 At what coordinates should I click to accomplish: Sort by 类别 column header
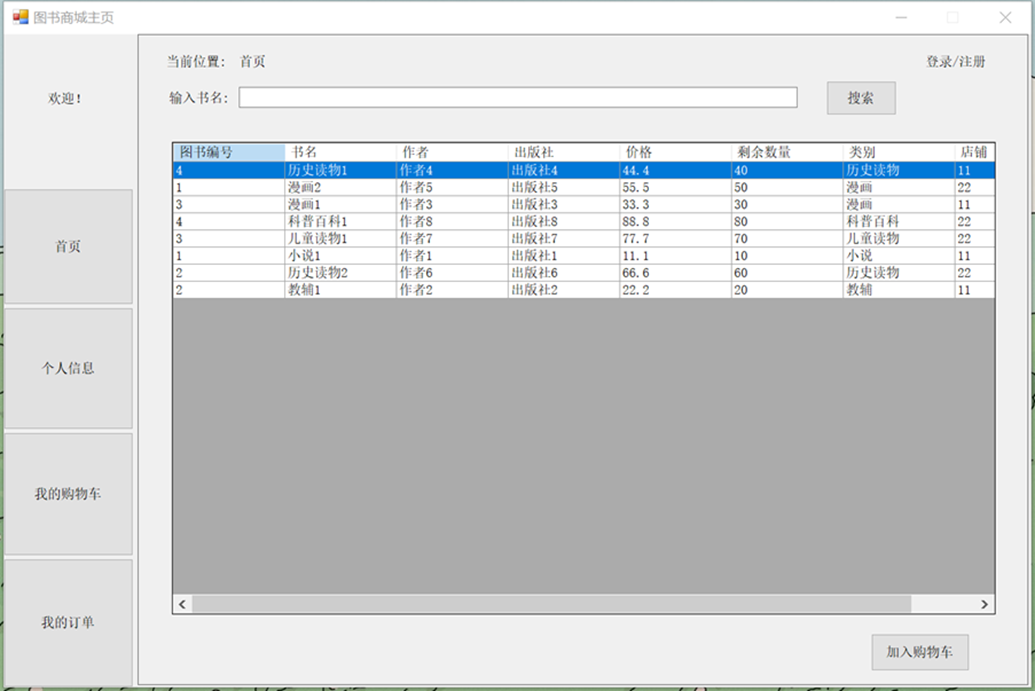[x=898, y=152]
